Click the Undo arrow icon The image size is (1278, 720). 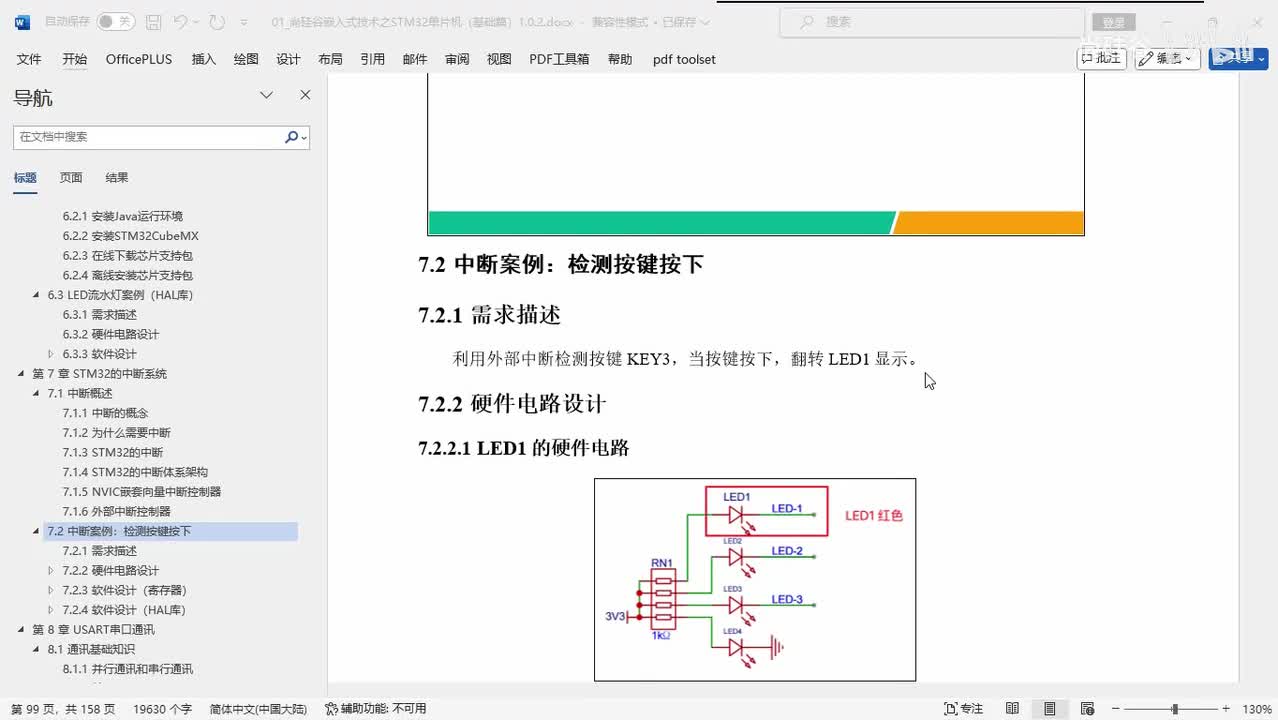pyautogui.click(x=180, y=21)
